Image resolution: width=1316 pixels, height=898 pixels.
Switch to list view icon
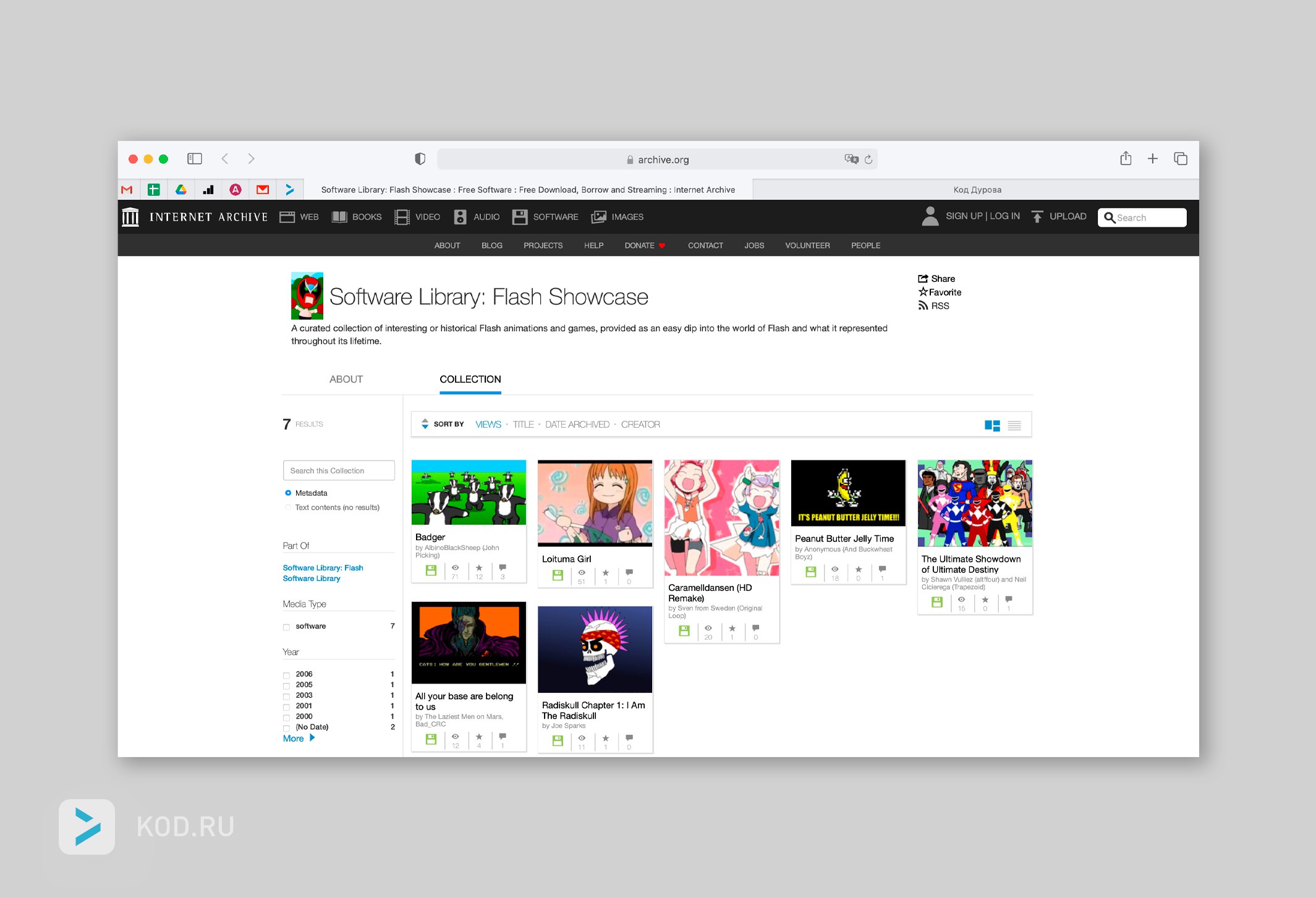1014,425
